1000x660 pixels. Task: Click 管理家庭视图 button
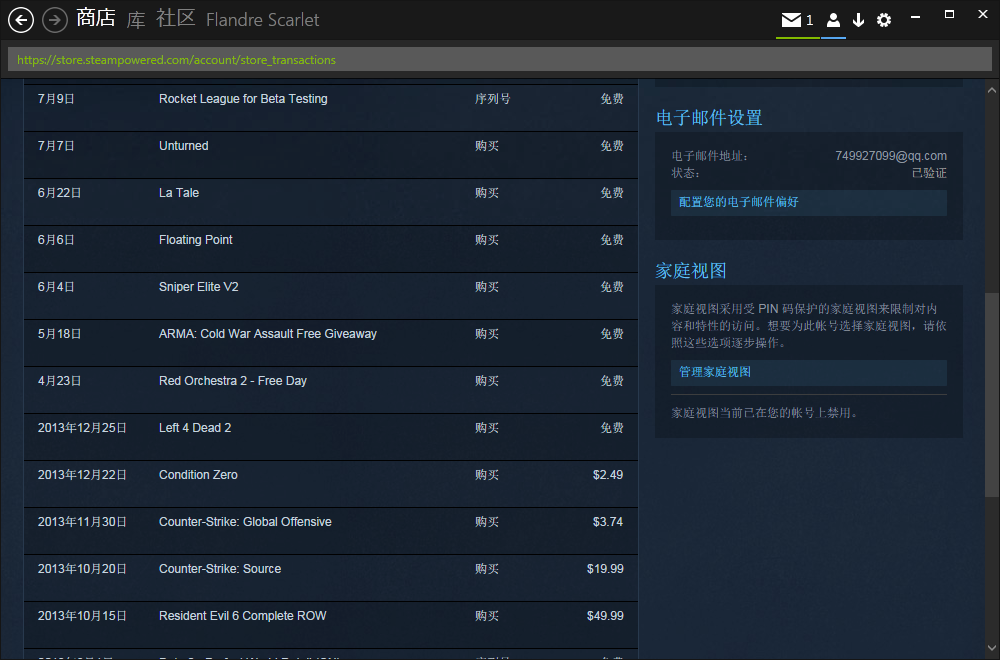[809, 372]
